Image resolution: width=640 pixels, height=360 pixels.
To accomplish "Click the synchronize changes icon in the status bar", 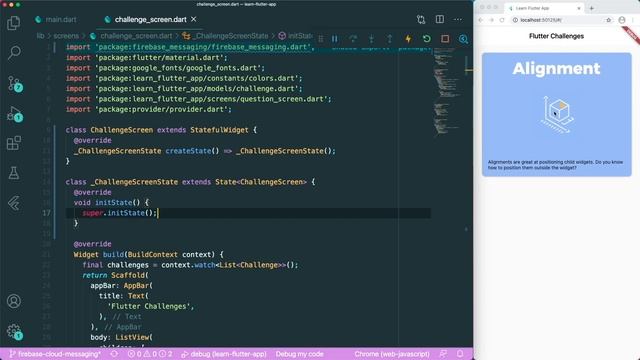I will (x=114, y=354).
